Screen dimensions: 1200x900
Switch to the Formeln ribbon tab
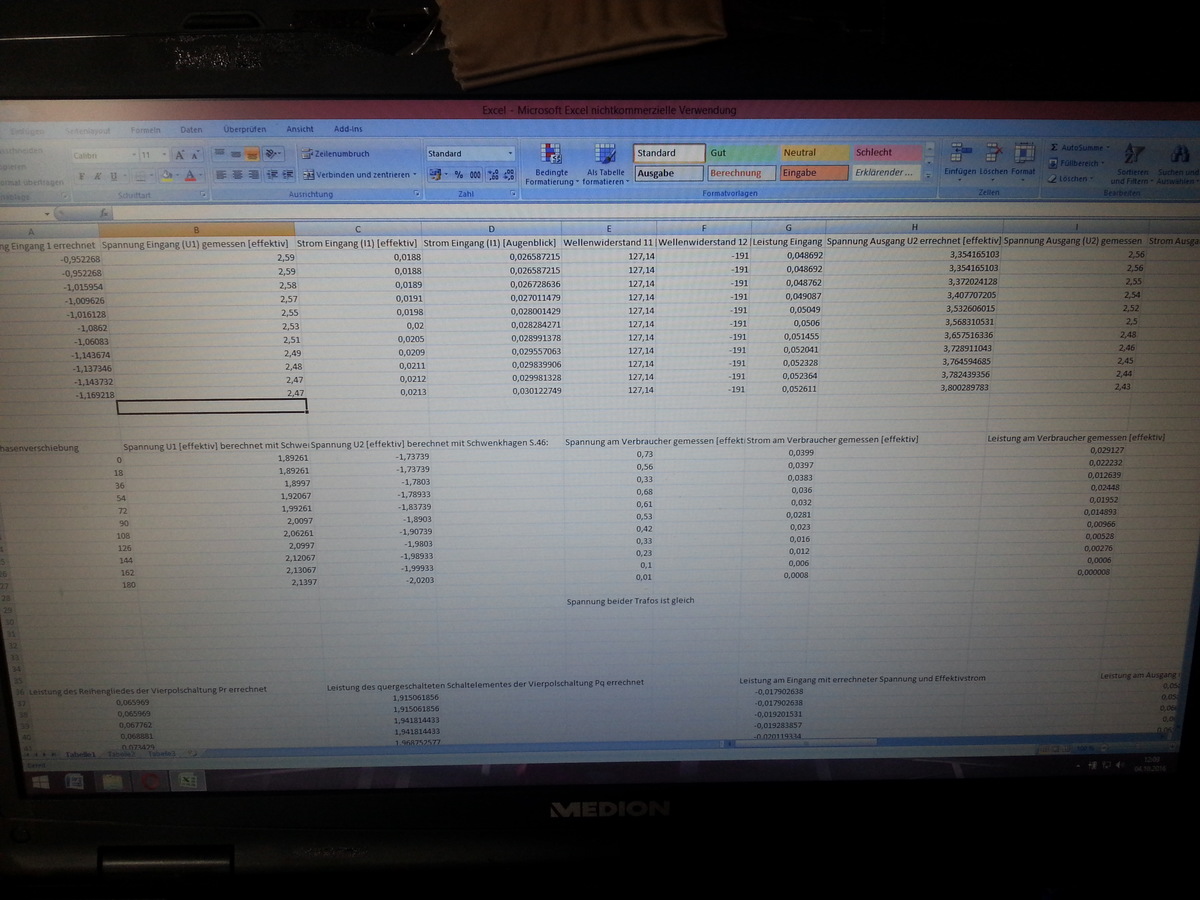pos(145,129)
